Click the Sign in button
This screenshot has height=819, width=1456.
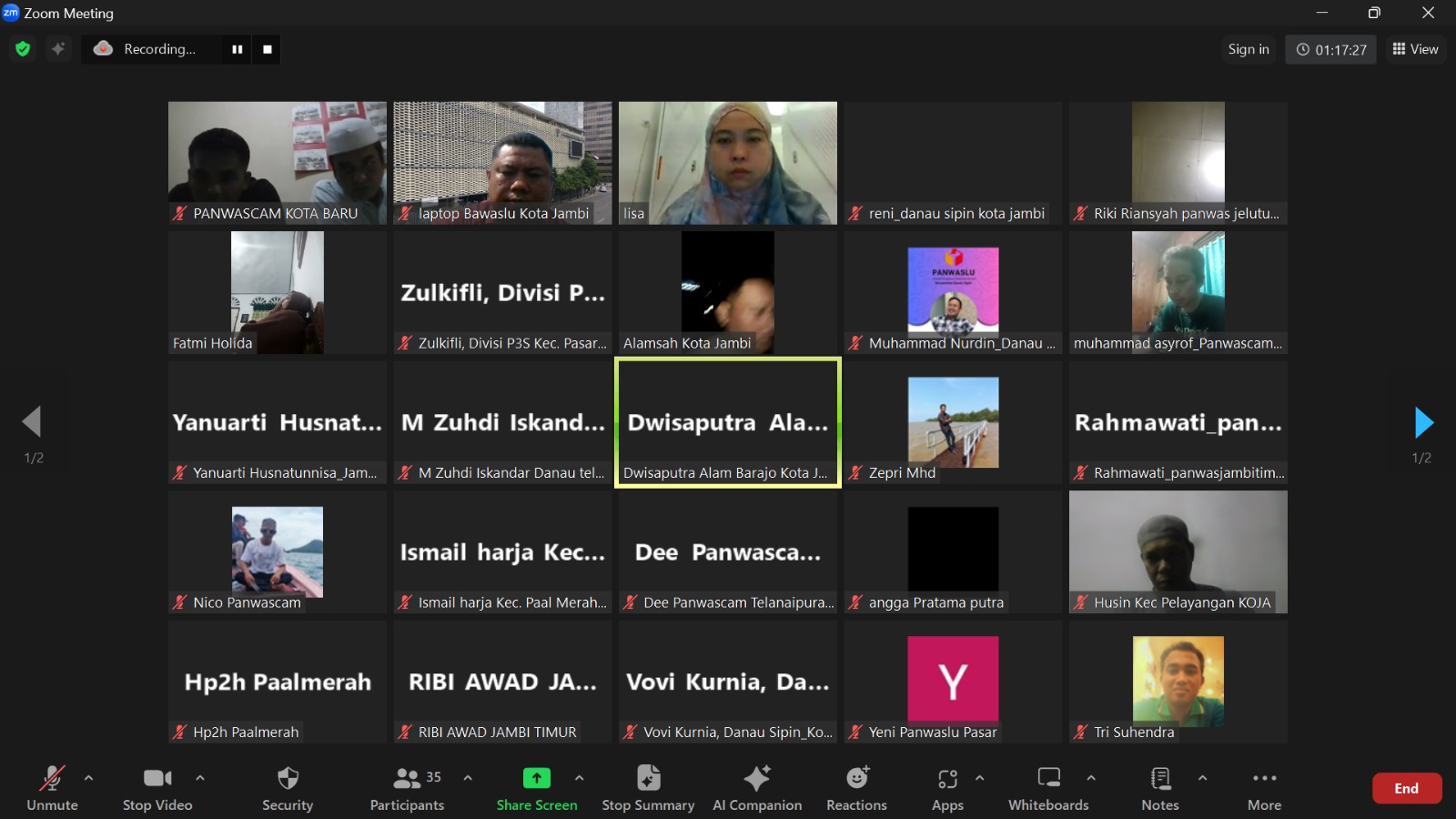tap(1248, 49)
